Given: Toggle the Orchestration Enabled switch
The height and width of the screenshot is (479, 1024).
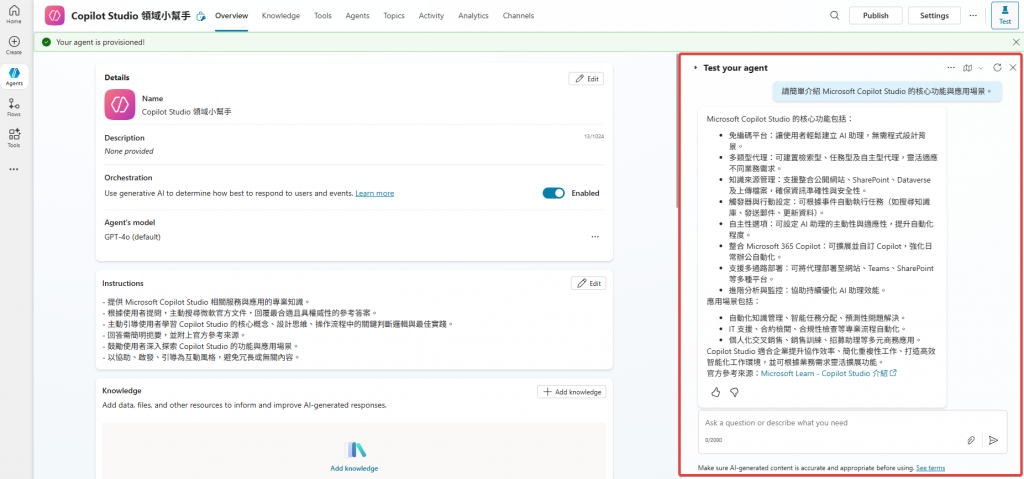Looking at the screenshot, I should [x=553, y=193].
